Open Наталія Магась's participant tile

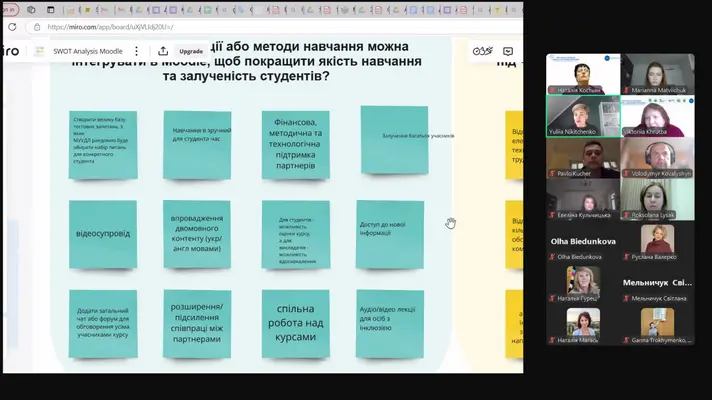pos(583,325)
